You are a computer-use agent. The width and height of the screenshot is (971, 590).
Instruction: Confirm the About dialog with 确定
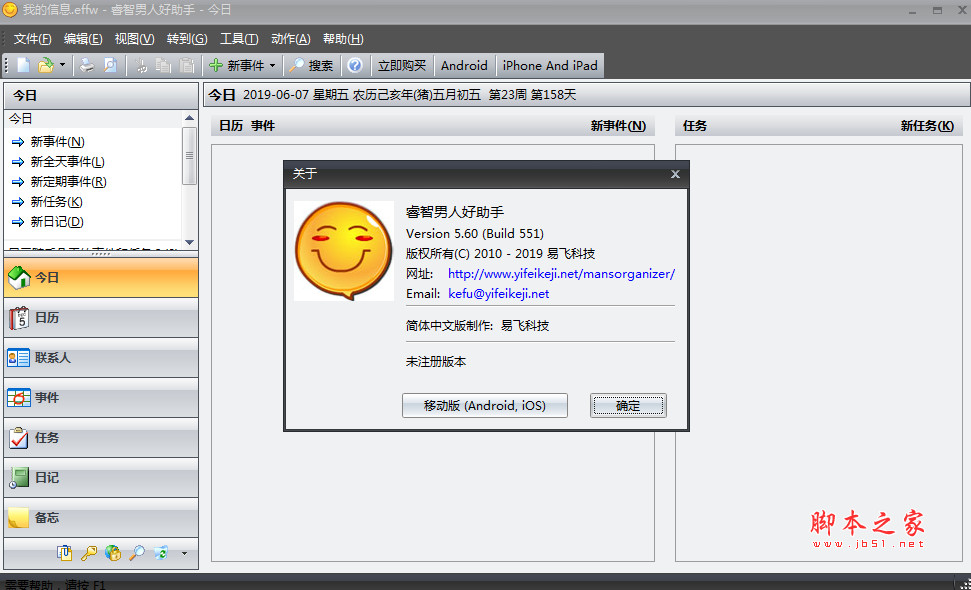[628, 406]
